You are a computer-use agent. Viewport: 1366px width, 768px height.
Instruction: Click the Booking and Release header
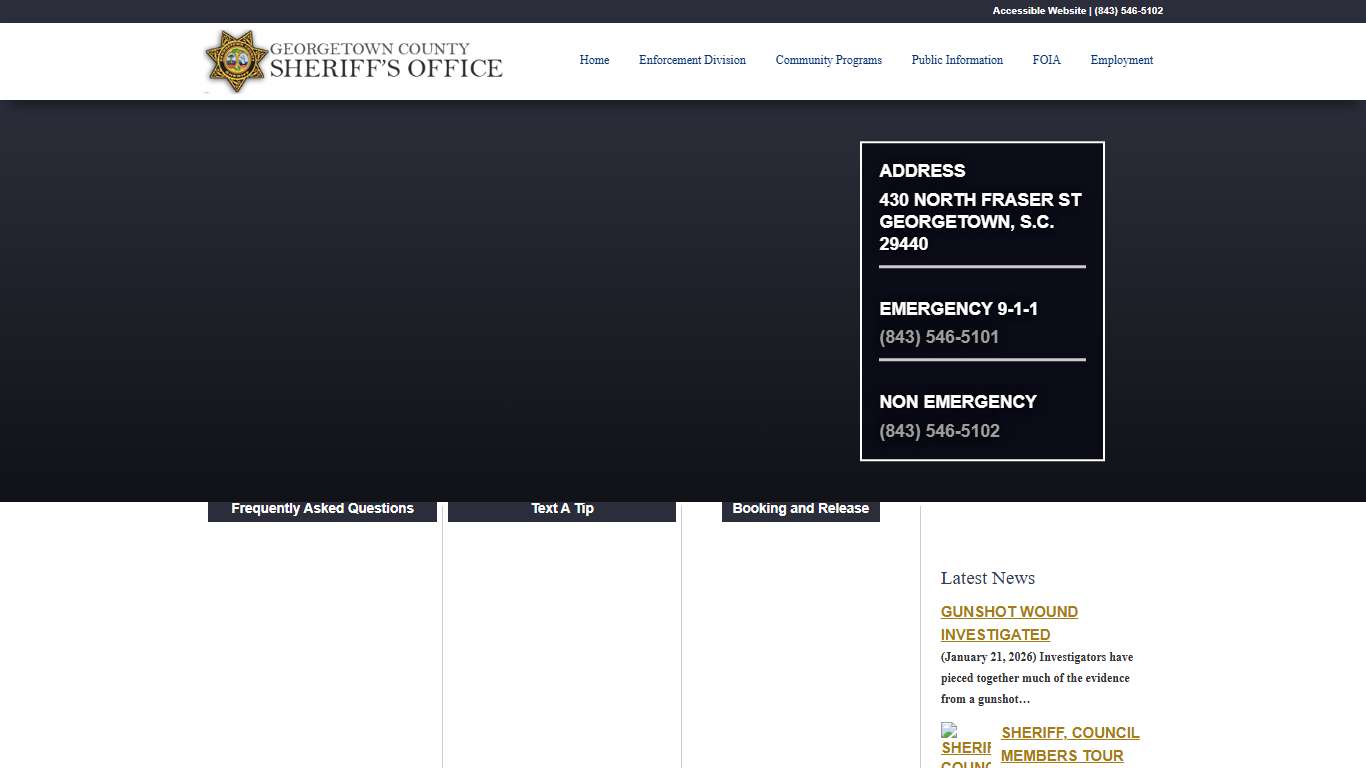pyautogui.click(x=800, y=508)
